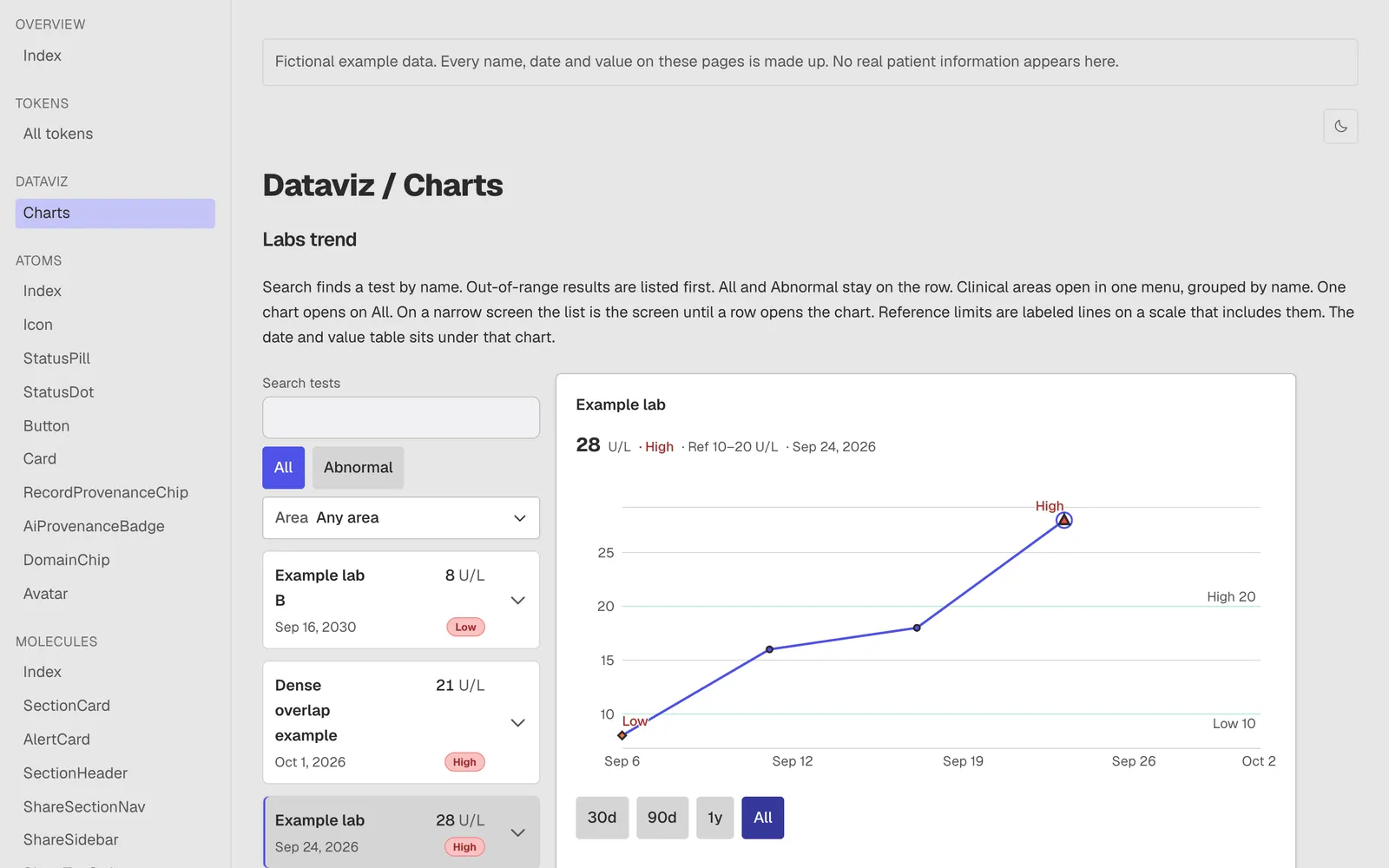Open the StatusPill page
Screen dimensions: 1389x868
coord(56,358)
